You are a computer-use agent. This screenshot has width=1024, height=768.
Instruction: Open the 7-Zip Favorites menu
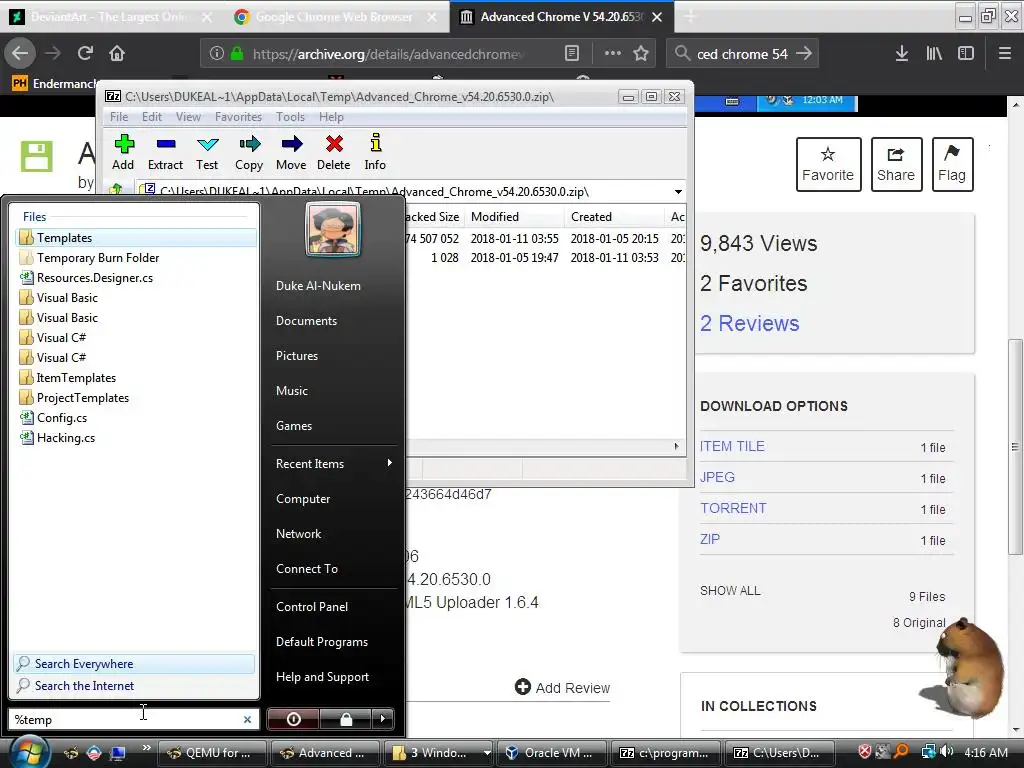click(x=238, y=117)
